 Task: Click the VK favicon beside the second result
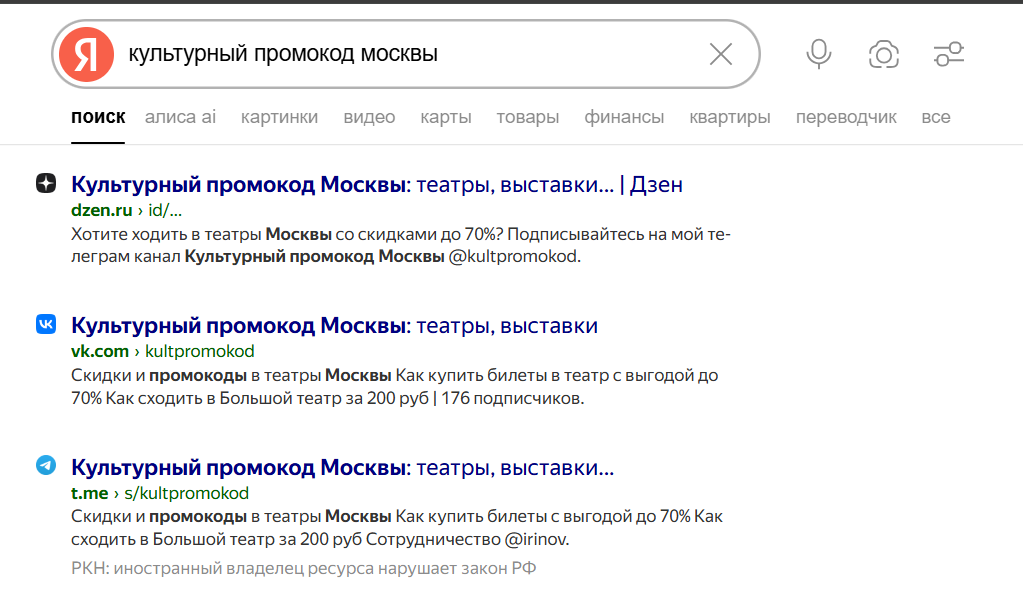point(46,324)
